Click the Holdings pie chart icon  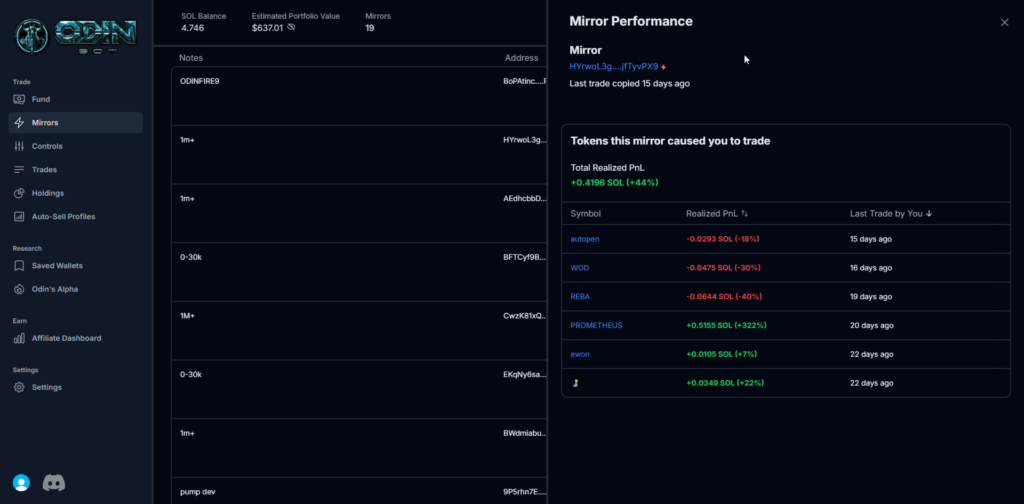point(20,193)
